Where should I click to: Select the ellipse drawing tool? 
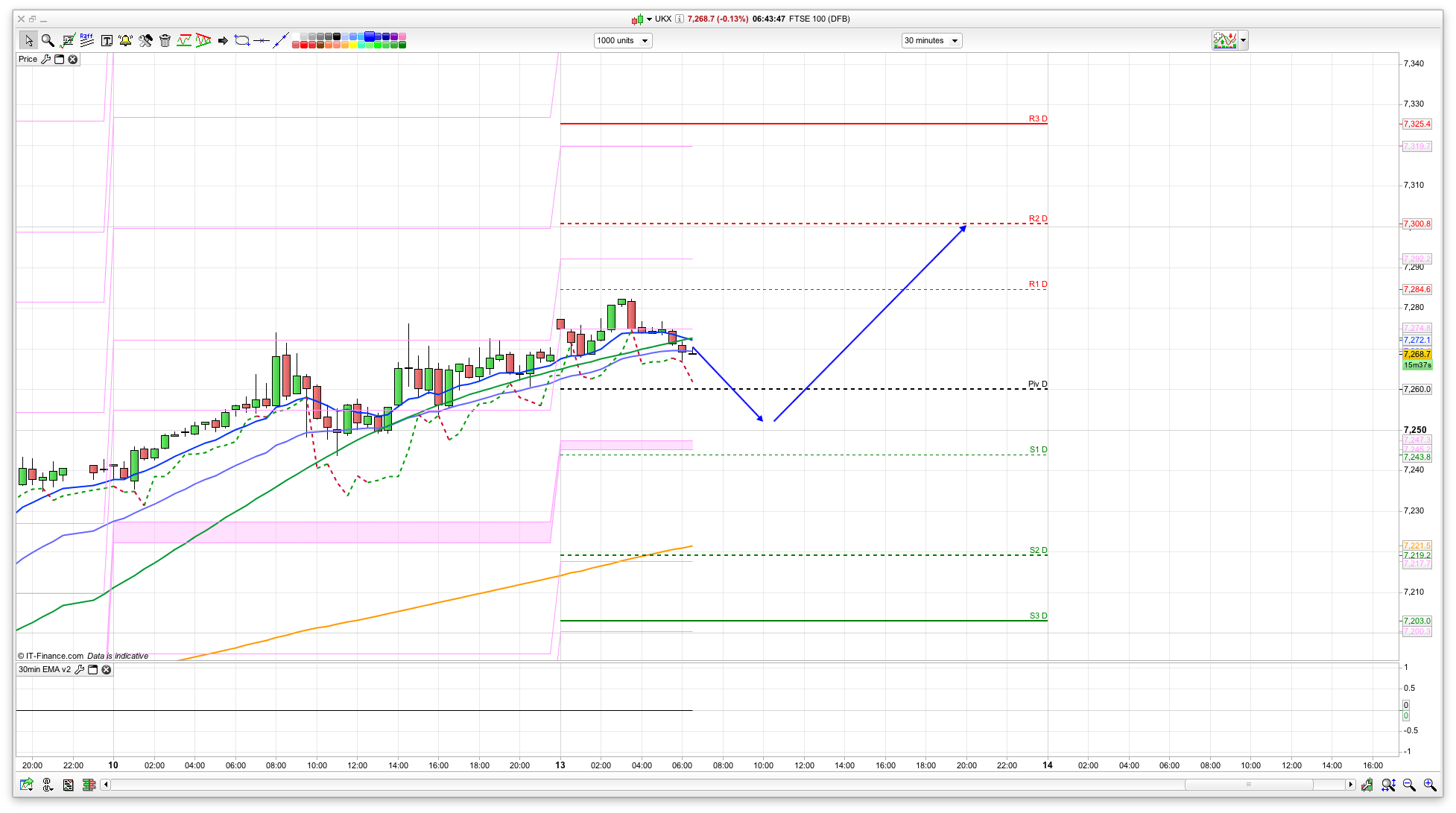click(x=242, y=40)
